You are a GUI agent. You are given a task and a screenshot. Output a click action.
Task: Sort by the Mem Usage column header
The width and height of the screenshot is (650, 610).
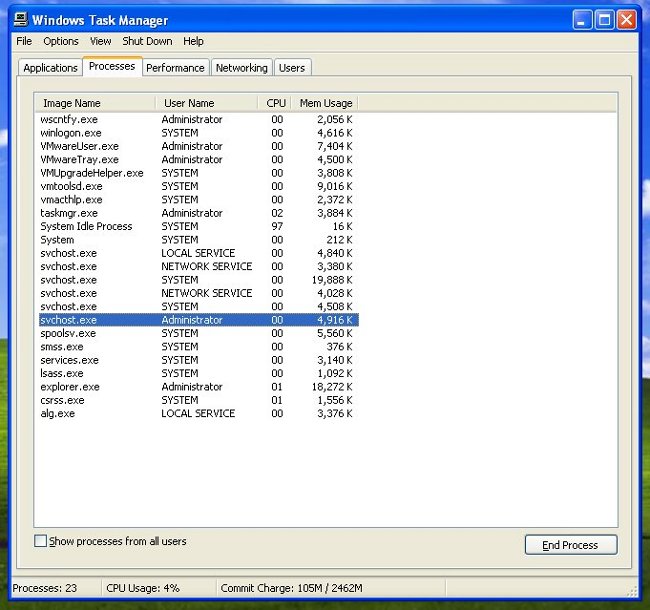click(x=325, y=103)
